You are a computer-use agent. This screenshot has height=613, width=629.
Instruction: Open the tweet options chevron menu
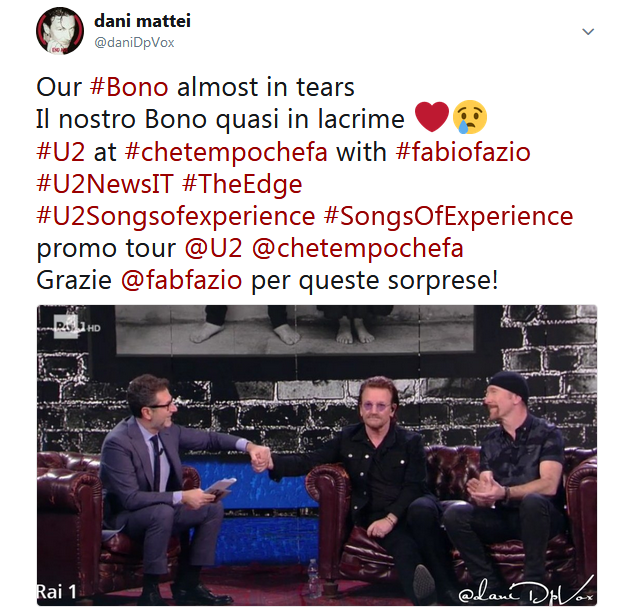click(588, 32)
